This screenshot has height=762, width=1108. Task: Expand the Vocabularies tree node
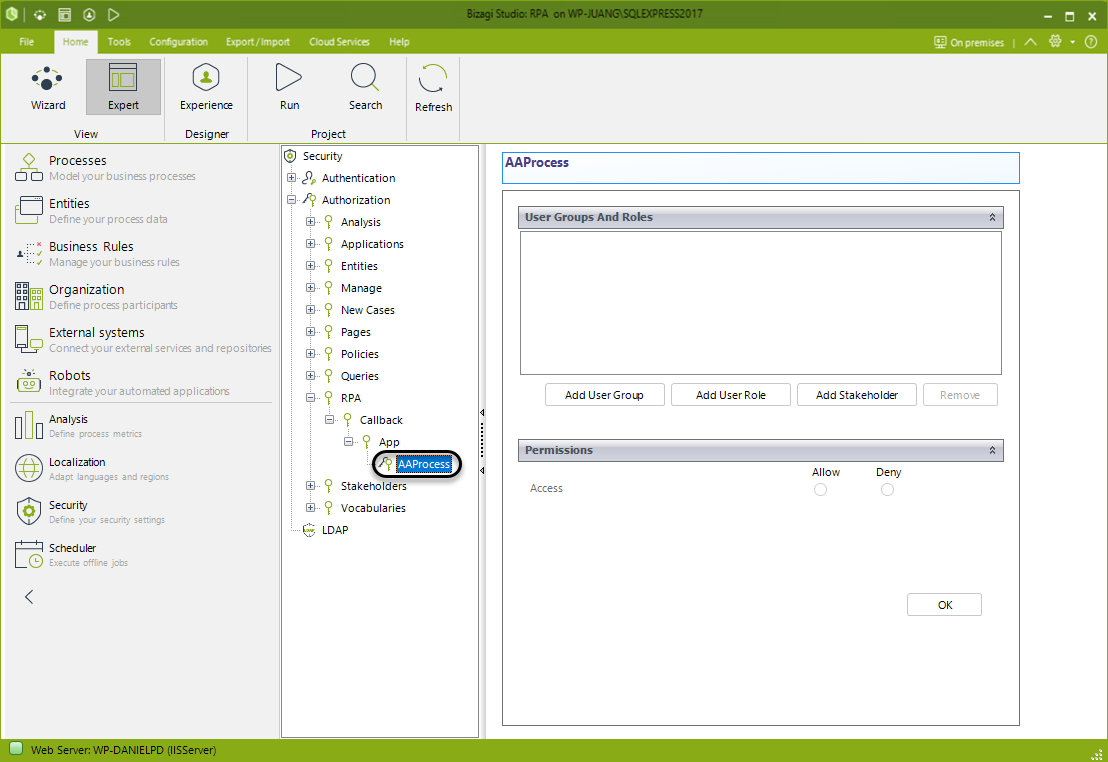[x=310, y=507]
